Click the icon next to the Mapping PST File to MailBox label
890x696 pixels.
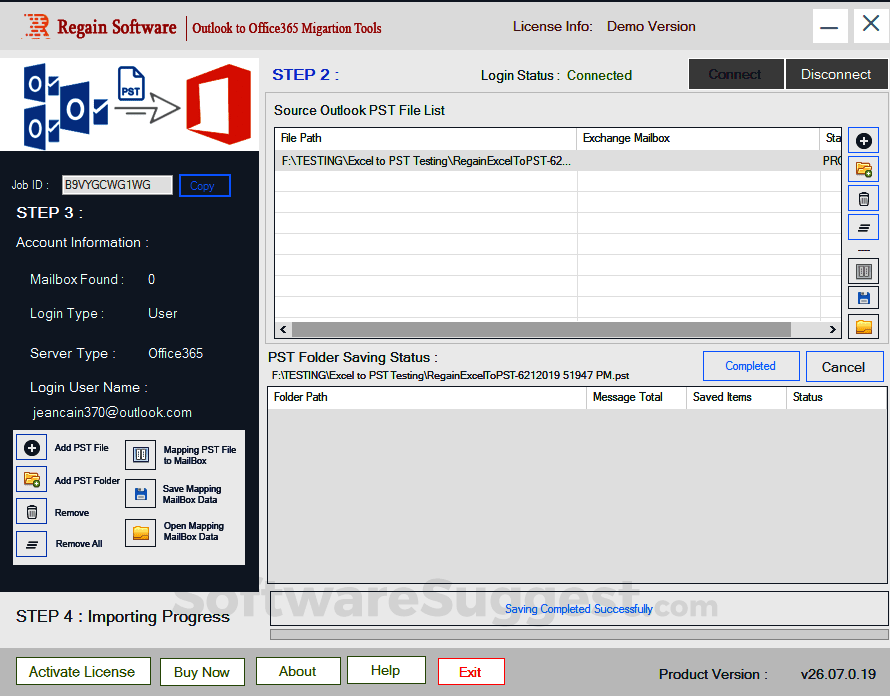click(x=140, y=455)
